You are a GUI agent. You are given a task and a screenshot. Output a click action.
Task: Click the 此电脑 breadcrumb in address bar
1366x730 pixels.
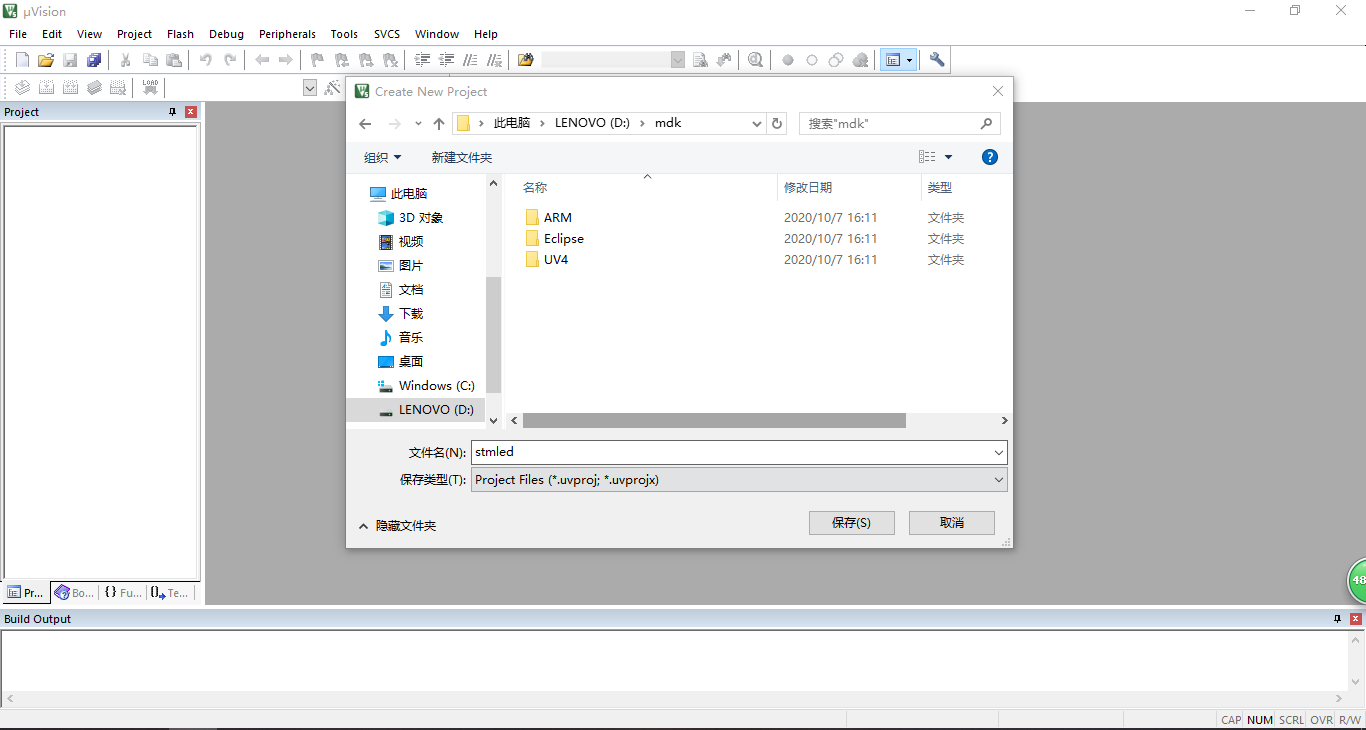[x=511, y=123]
